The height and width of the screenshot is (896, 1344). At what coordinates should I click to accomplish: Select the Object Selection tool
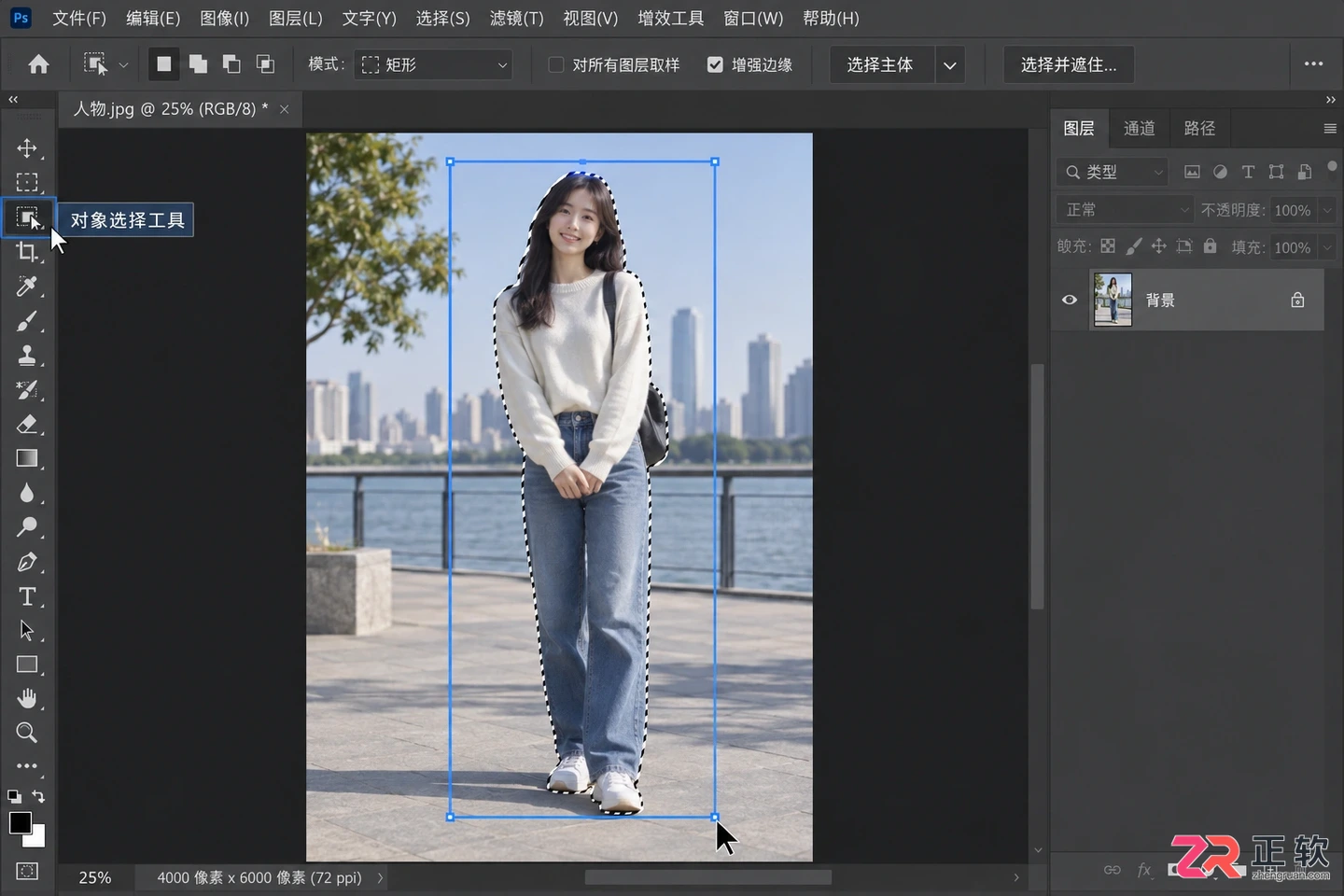tap(27, 217)
